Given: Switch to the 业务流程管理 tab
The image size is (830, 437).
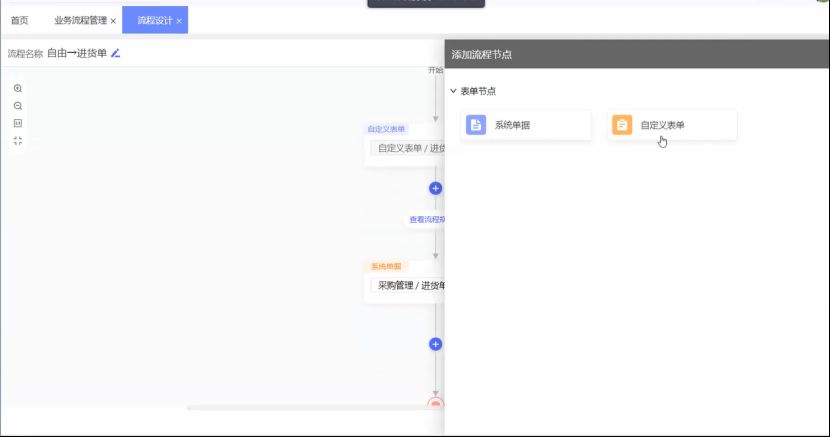Looking at the screenshot, I should [x=80, y=20].
